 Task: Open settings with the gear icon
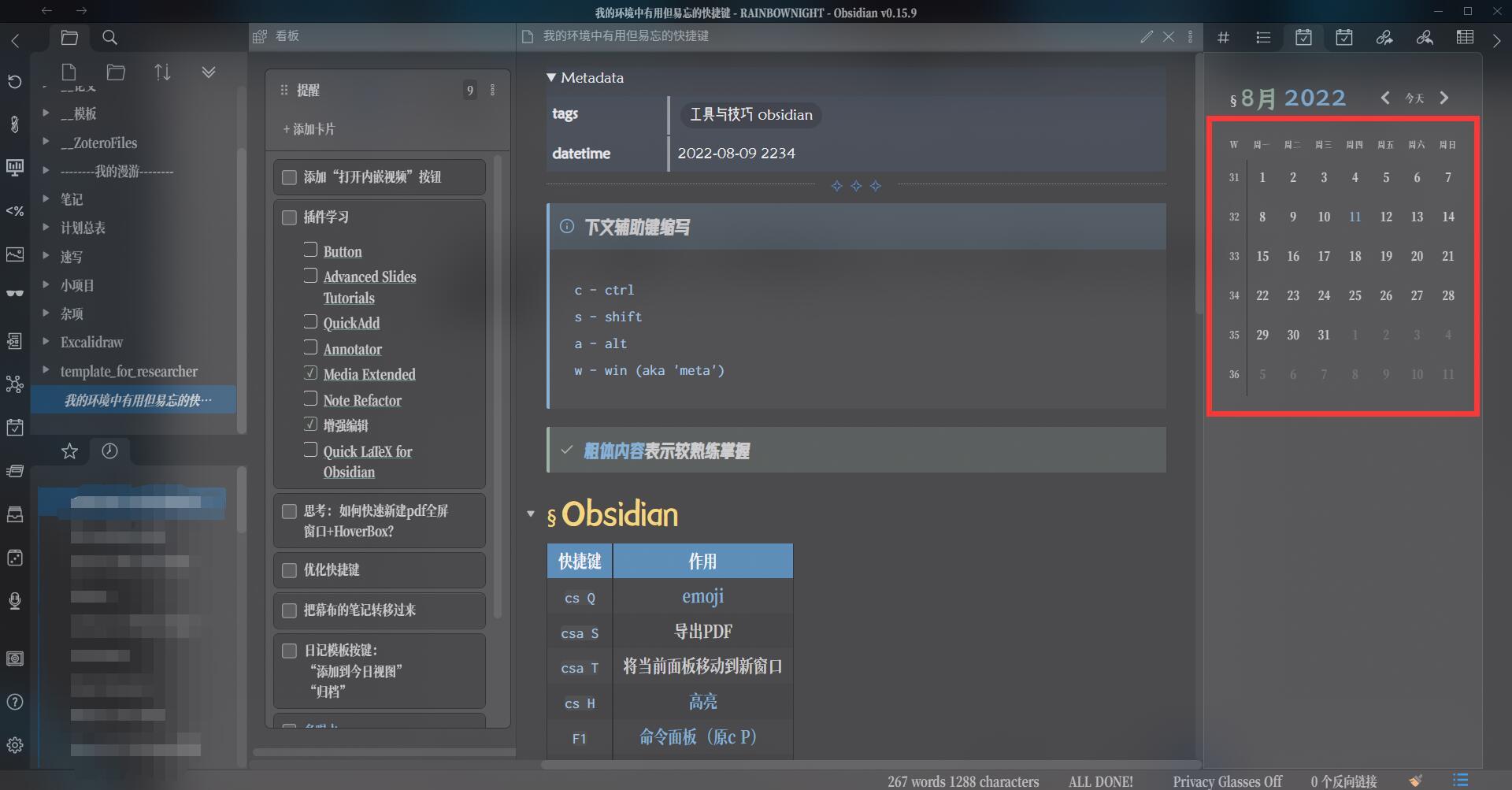coord(15,745)
